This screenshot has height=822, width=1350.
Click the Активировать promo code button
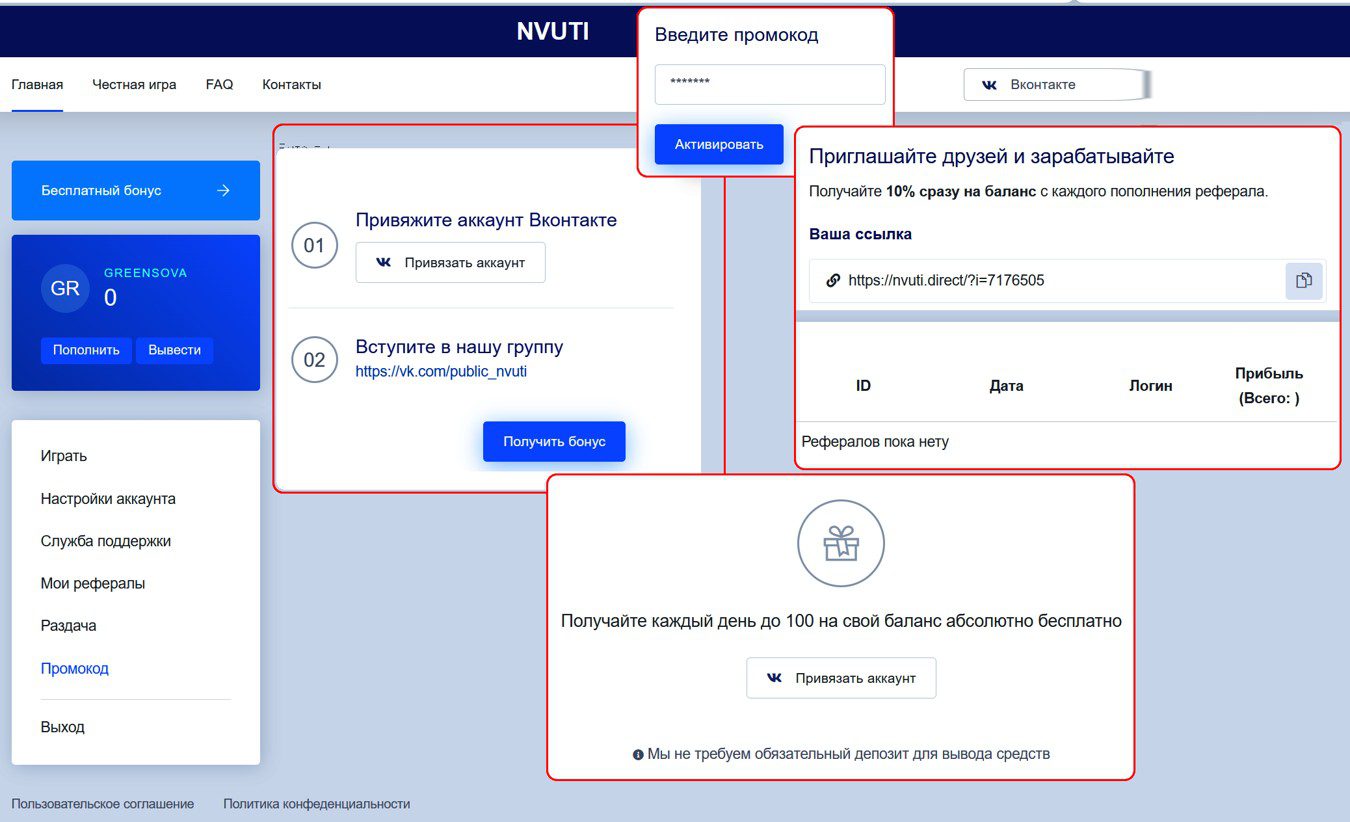pos(719,144)
